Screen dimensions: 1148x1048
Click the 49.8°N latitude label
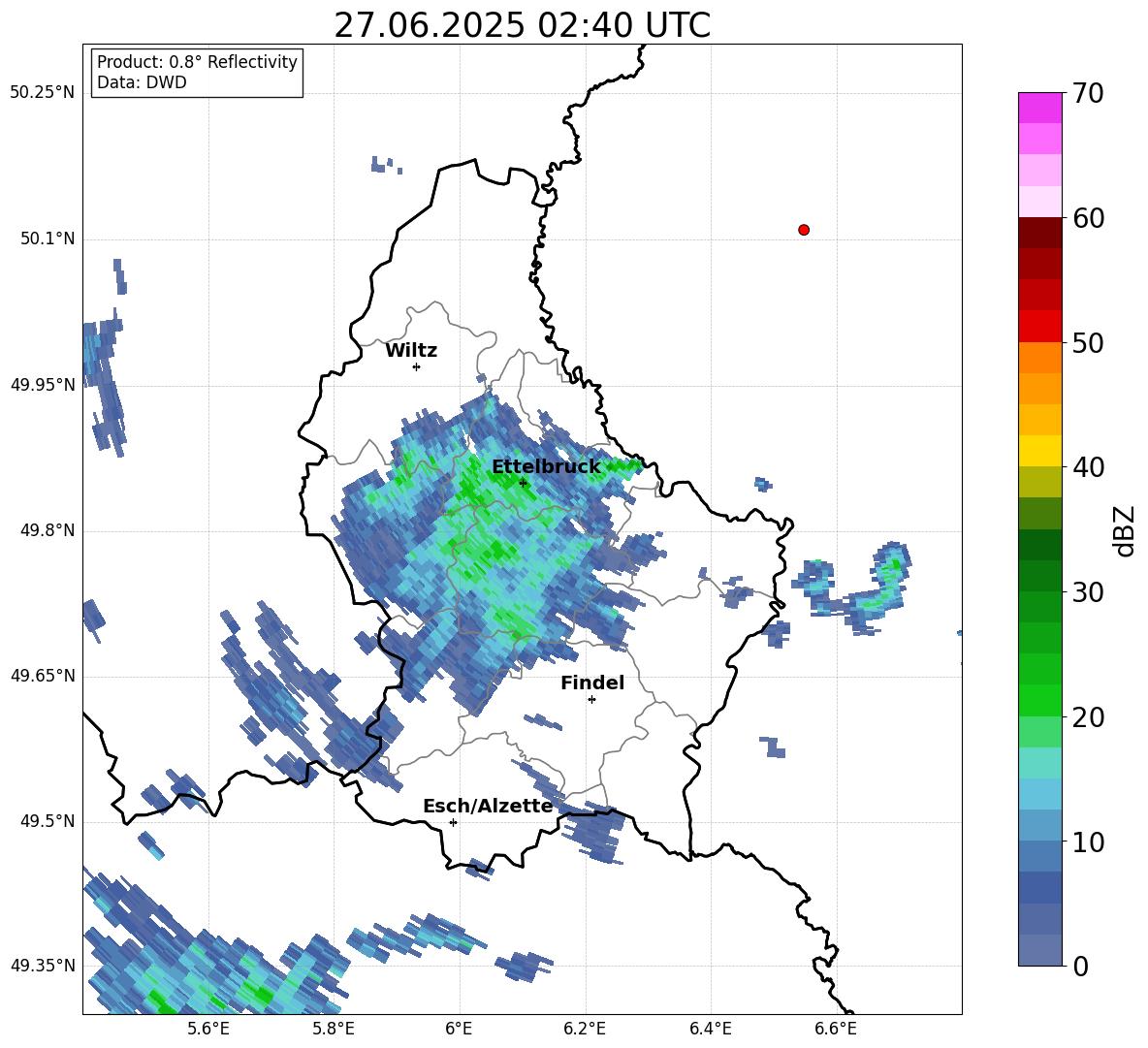pyautogui.click(x=48, y=530)
